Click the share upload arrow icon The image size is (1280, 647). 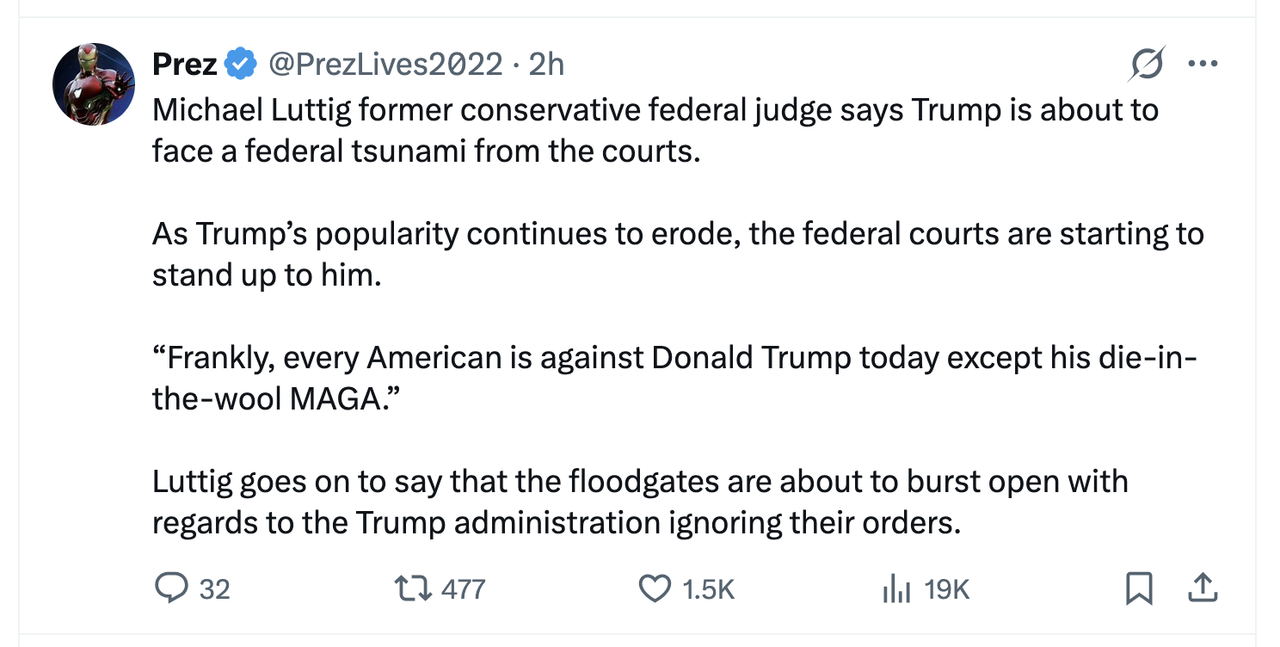pyautogui.click(x=1202, y=589)
